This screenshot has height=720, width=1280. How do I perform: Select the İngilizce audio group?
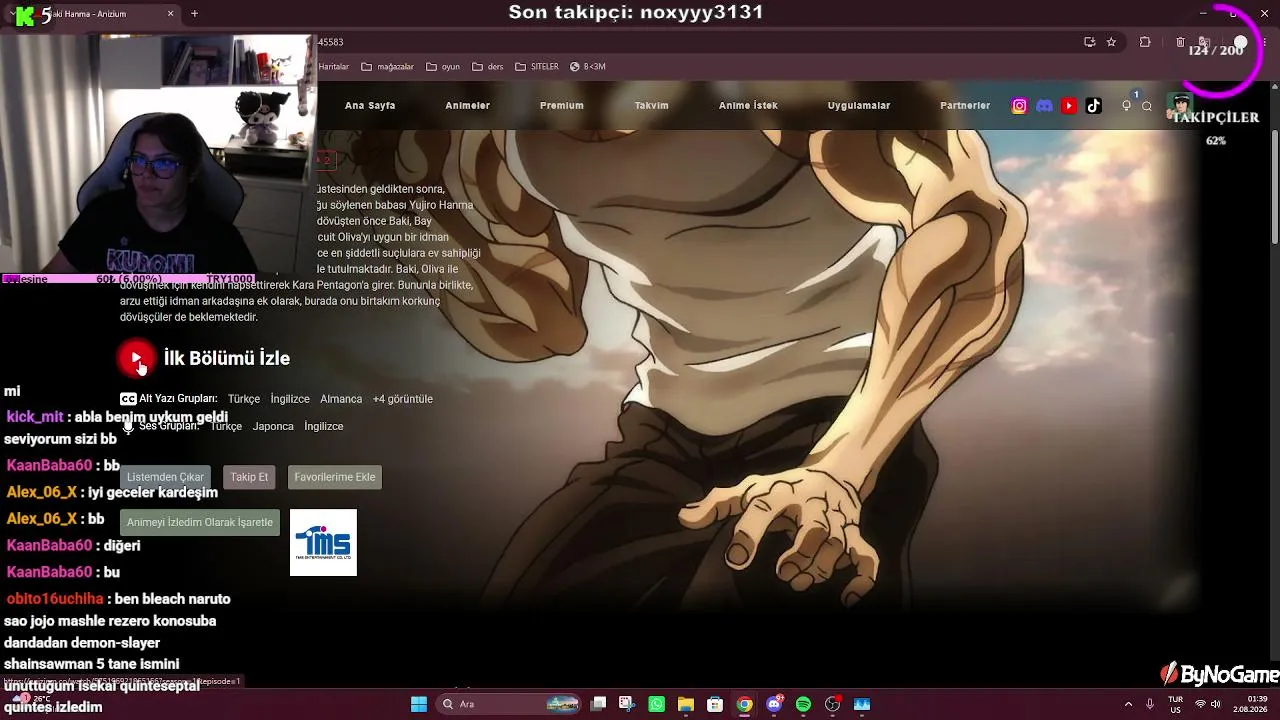324,426
